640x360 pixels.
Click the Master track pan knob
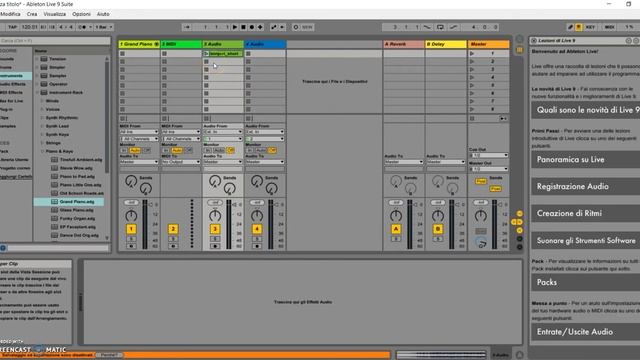pyautogui.click(x=481, y=216)
